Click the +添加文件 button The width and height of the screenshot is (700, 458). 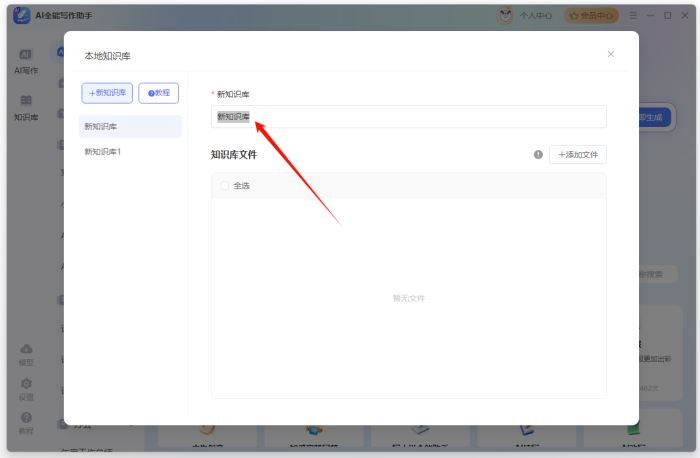pos(578,154)
